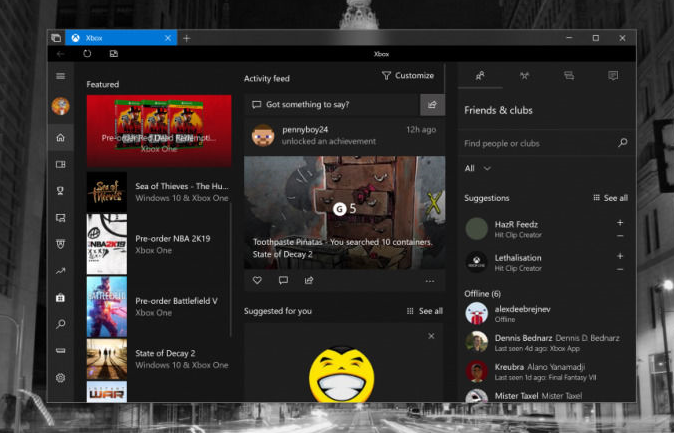The image size is (674, 433).
Task: Open HazR Feedz profile
Action: (516, 229)
